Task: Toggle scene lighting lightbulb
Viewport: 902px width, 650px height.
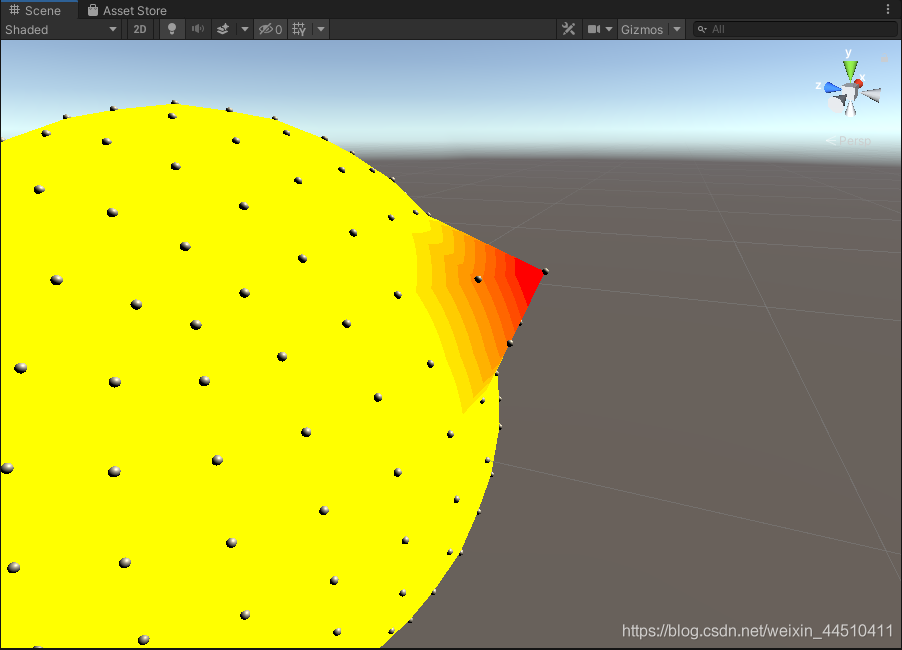Action: pyautogui.click(x=171, y=29)
